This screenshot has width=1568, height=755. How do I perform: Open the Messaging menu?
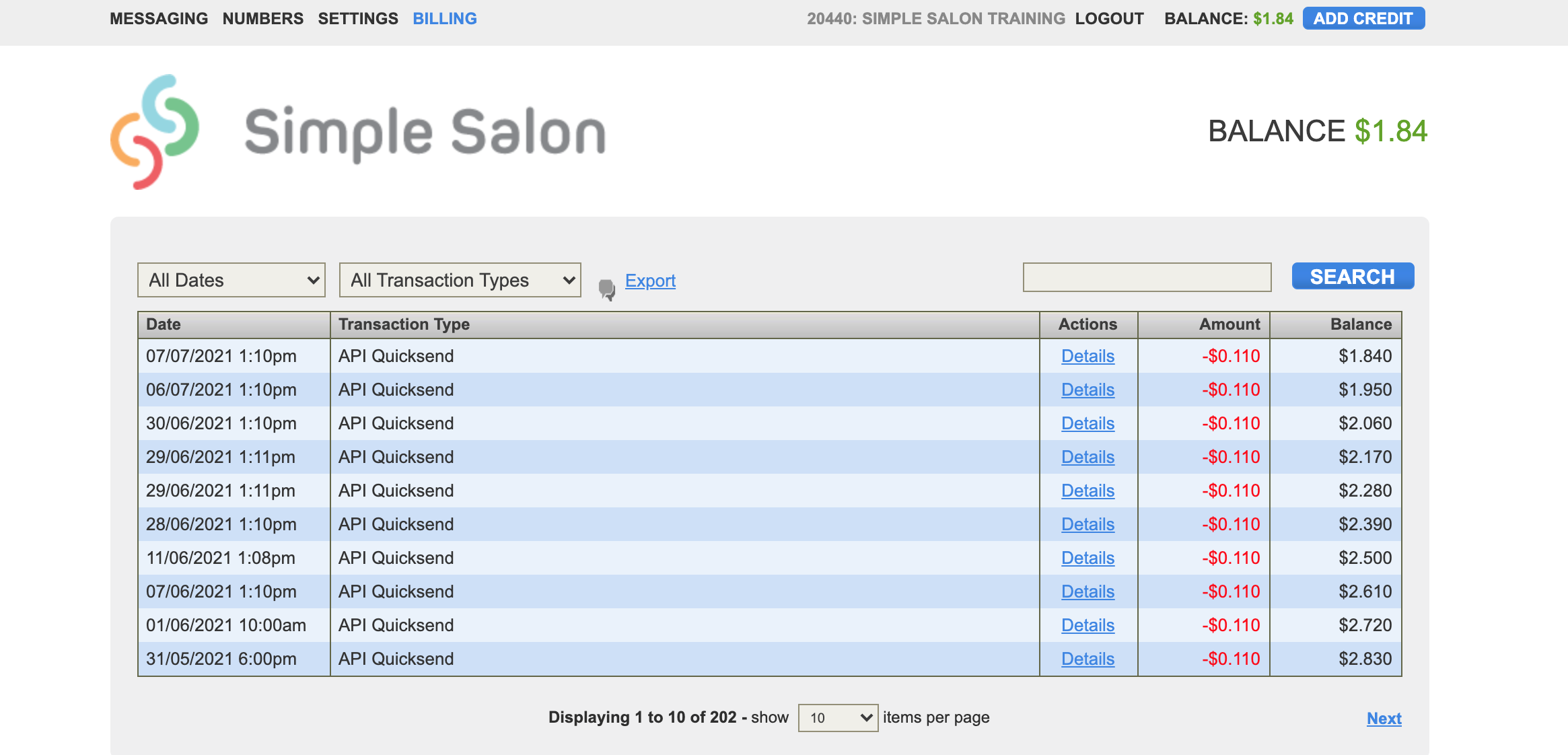pos(159,19)
